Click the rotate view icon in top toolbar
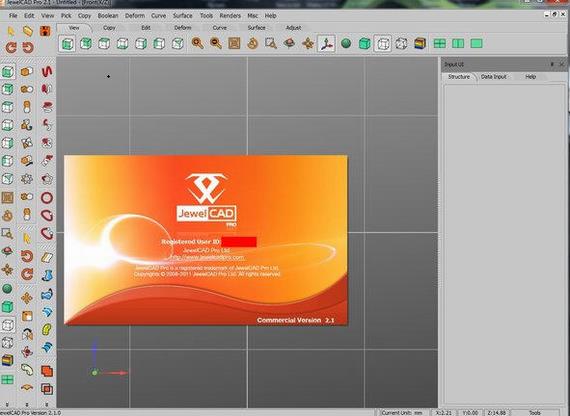 (x=252, y=44)
